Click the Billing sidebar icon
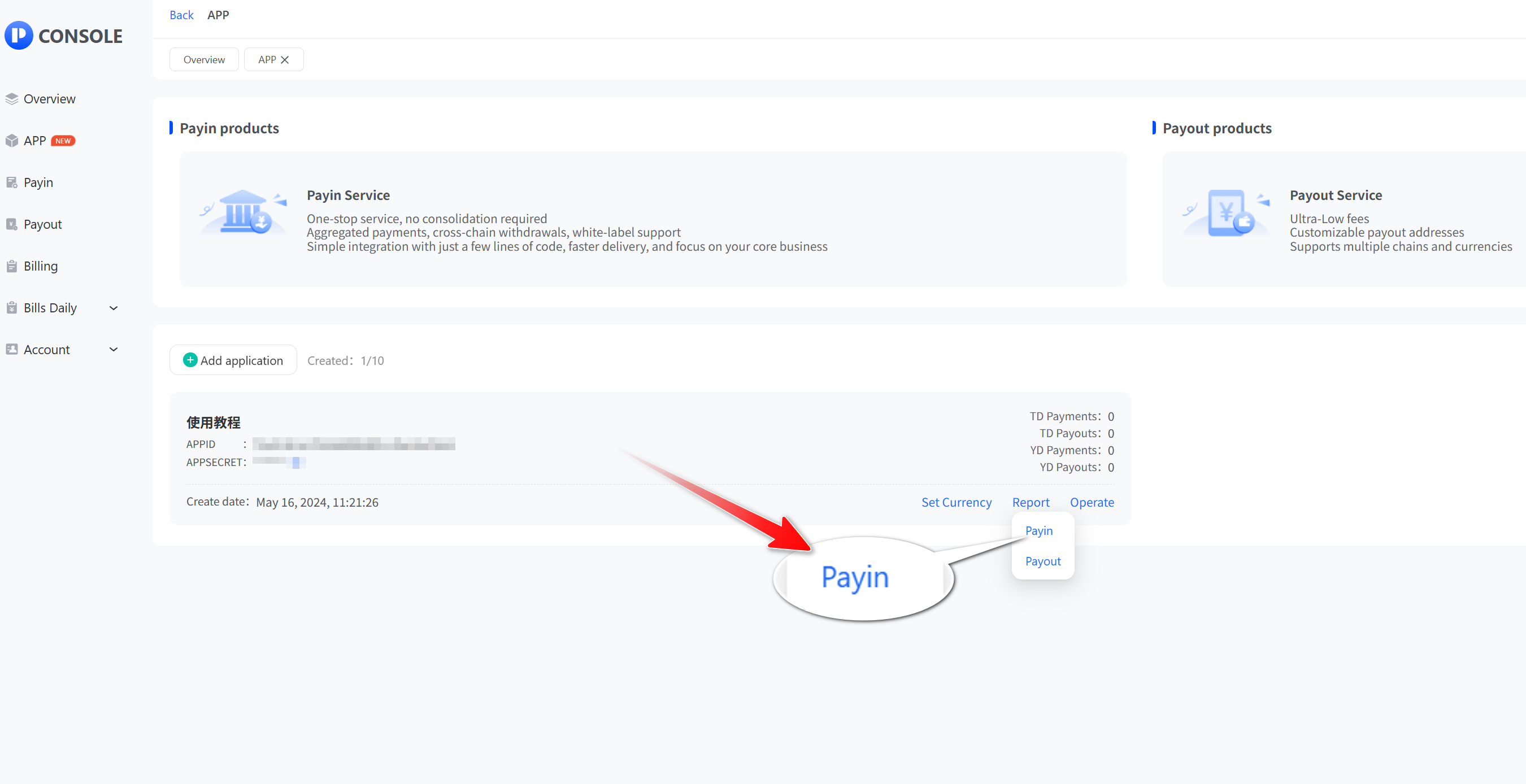The width and height of the screenshot is (1526, 784). coord(12,267)
